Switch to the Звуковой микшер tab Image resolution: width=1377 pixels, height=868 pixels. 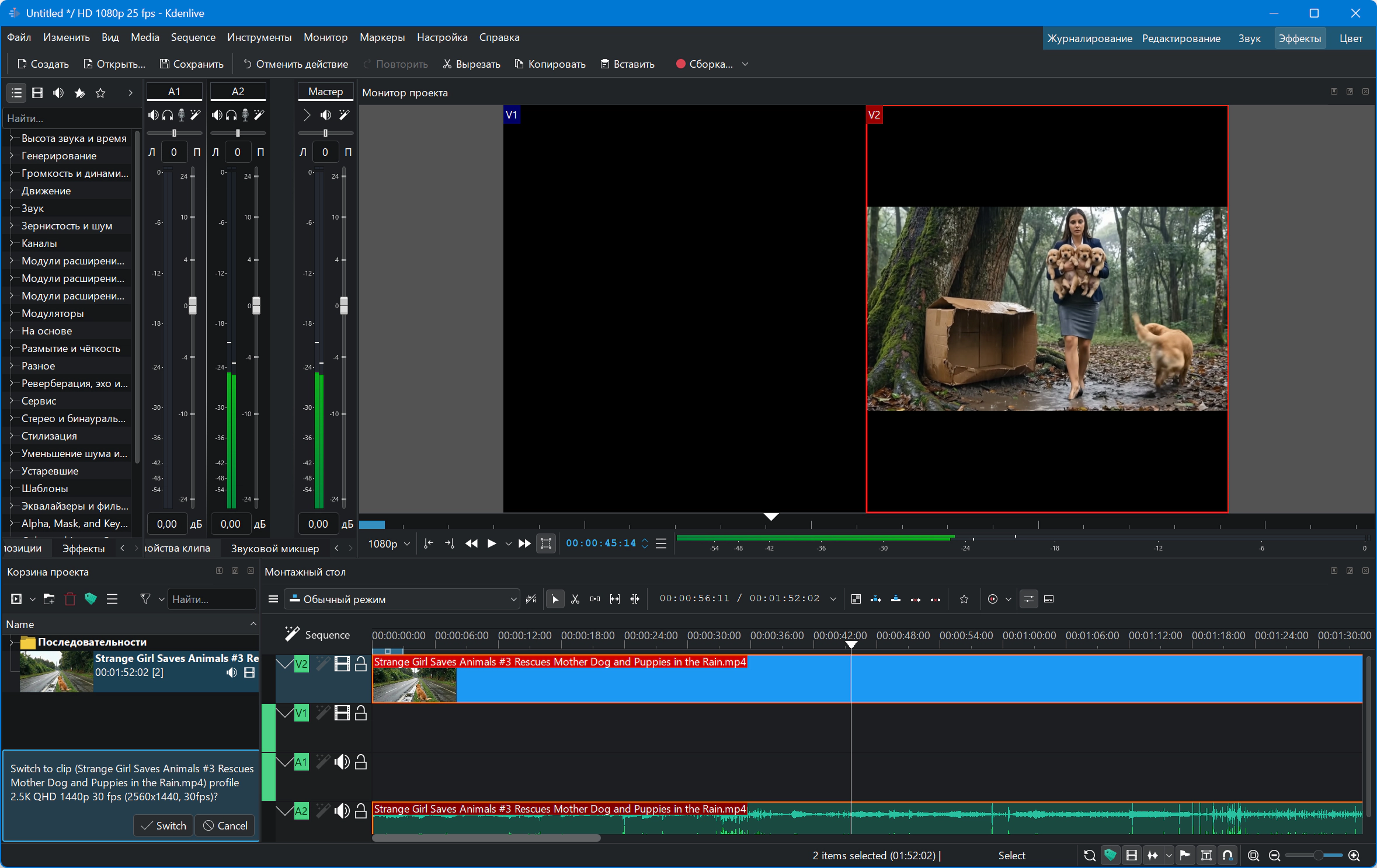(x=275, y=548)
